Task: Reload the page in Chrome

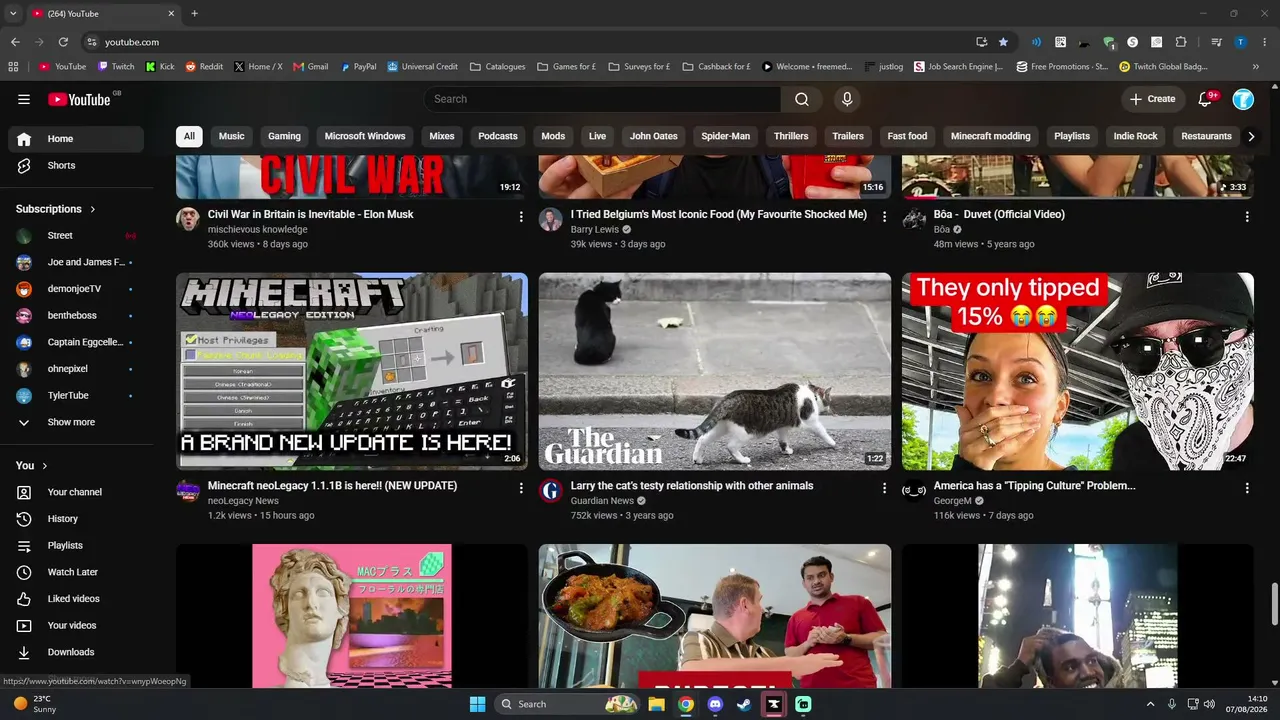Action: (x=63, y=42)
